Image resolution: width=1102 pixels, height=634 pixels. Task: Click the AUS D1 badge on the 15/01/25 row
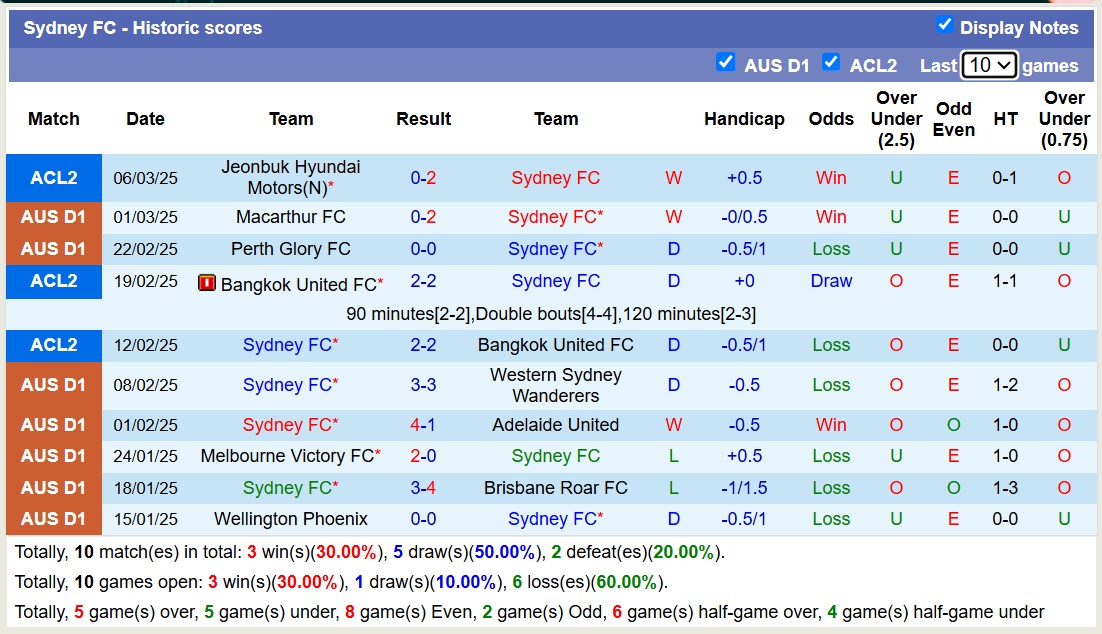(x=53, y=519)
